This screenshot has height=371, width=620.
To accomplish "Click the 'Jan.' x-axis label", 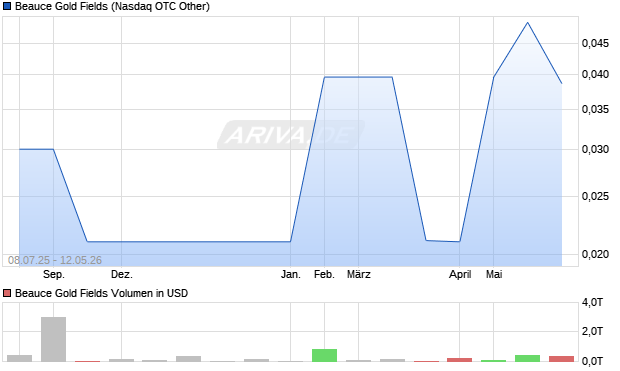I will coord(291,274).
